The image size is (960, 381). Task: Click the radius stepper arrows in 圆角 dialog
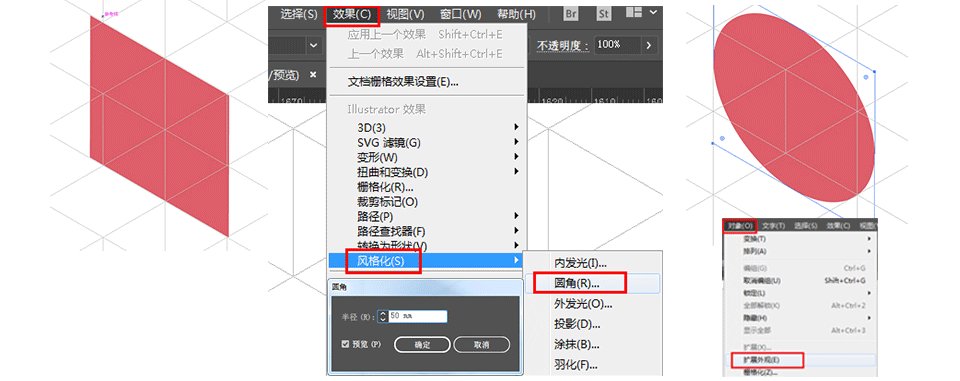(383, 317)
